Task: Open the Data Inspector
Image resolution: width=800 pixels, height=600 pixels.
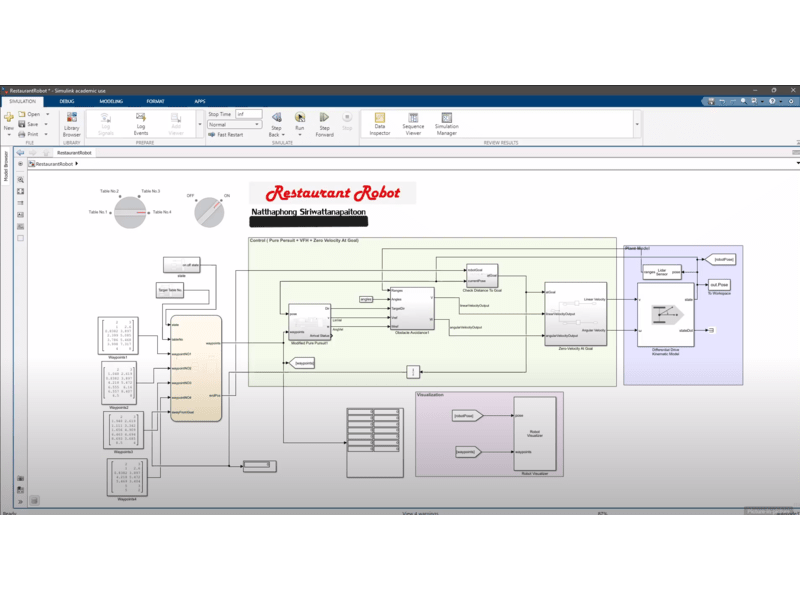Action: click(x=380, y=124)
